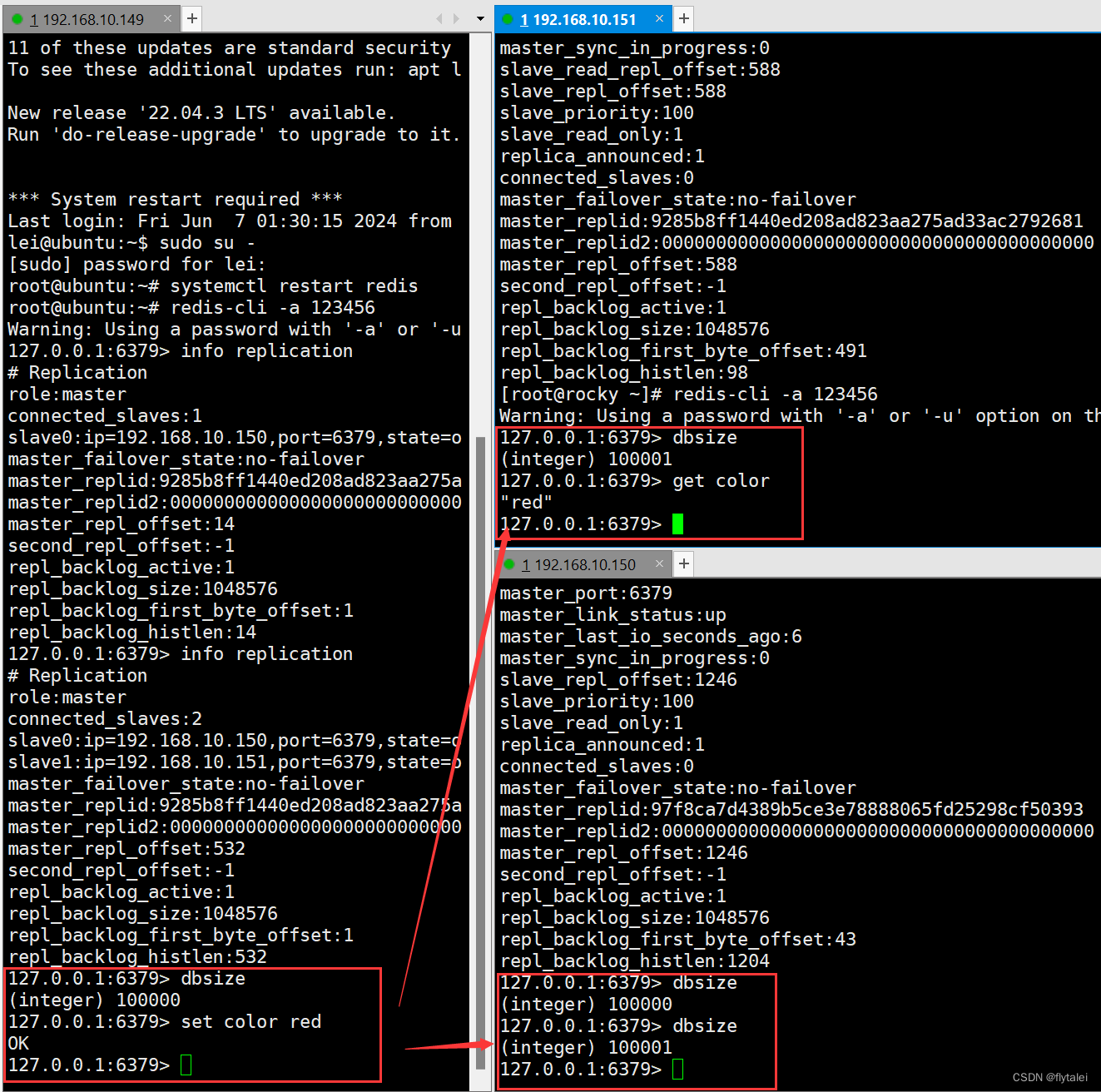Image resolution: width=1101 pixels, height=1092 pixels.
Task: Click the 'Last login: Fri Jun 7' line
Action: coord(230,221)
